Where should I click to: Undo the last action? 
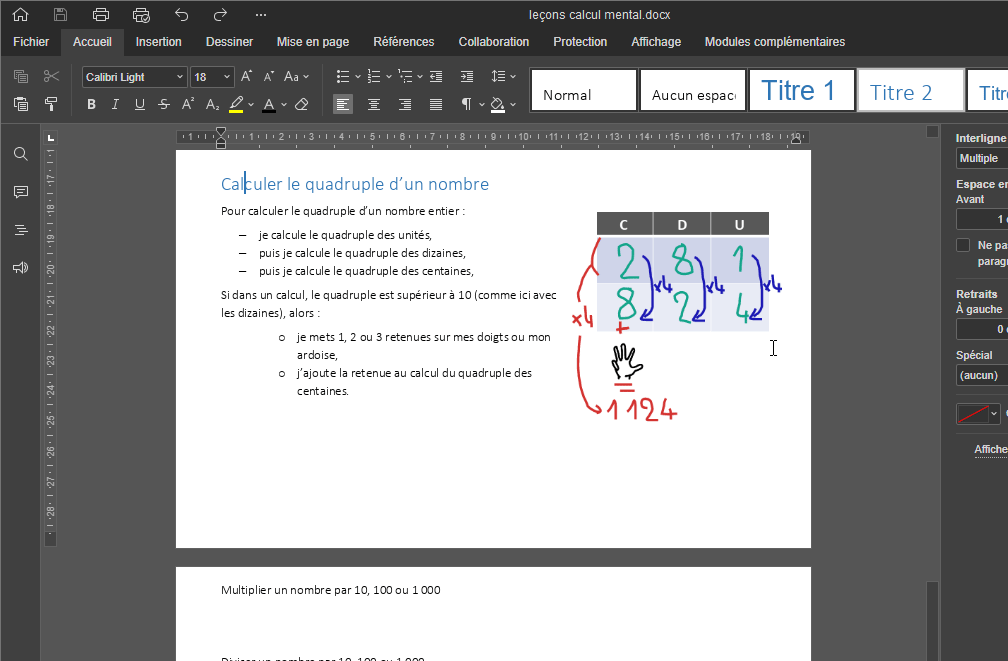(x=182, y=15)
